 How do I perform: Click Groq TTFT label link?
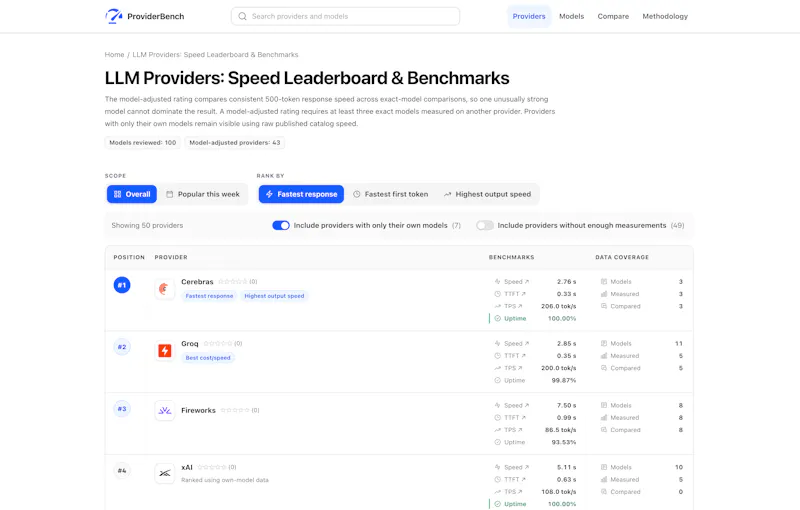coord(514,355)
